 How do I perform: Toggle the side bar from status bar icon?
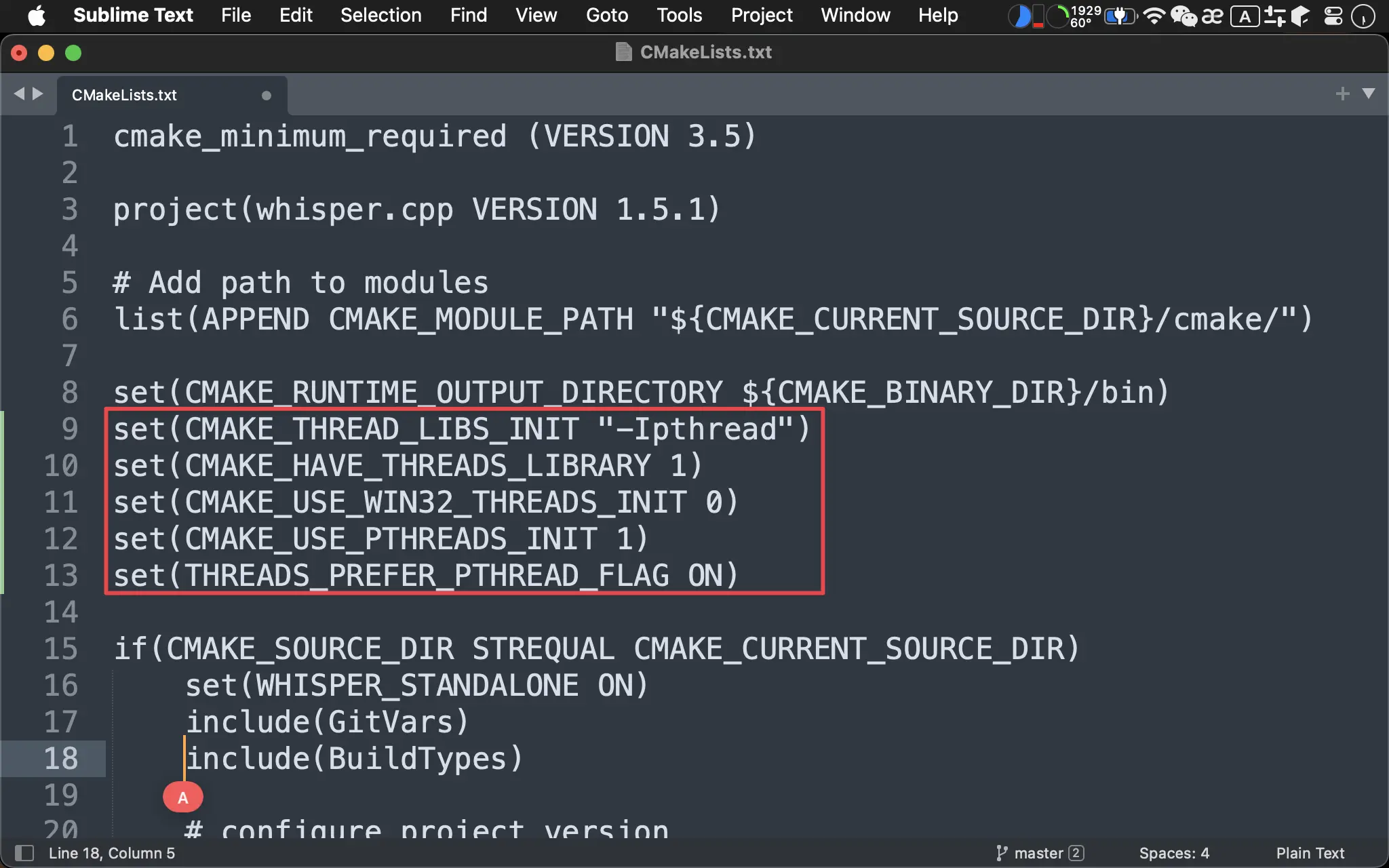click(24, 853)
